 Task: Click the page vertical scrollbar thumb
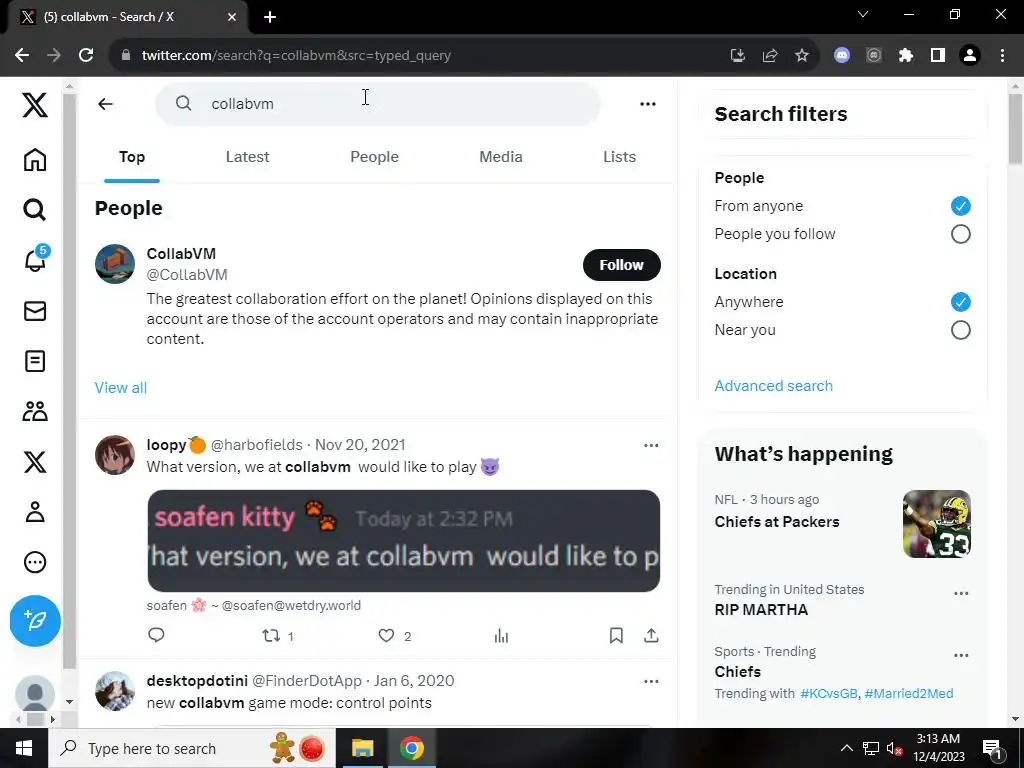[1015, 129]
